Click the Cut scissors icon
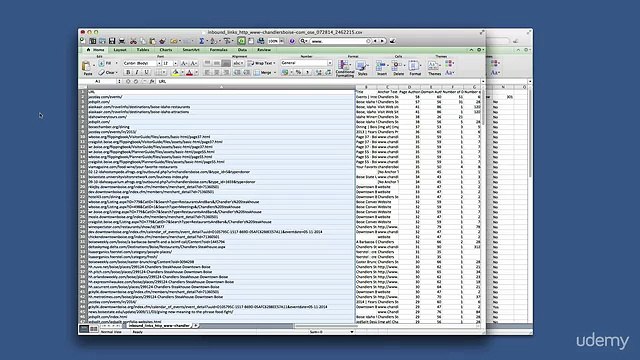 pyautogui.click(x=133, y=41)
